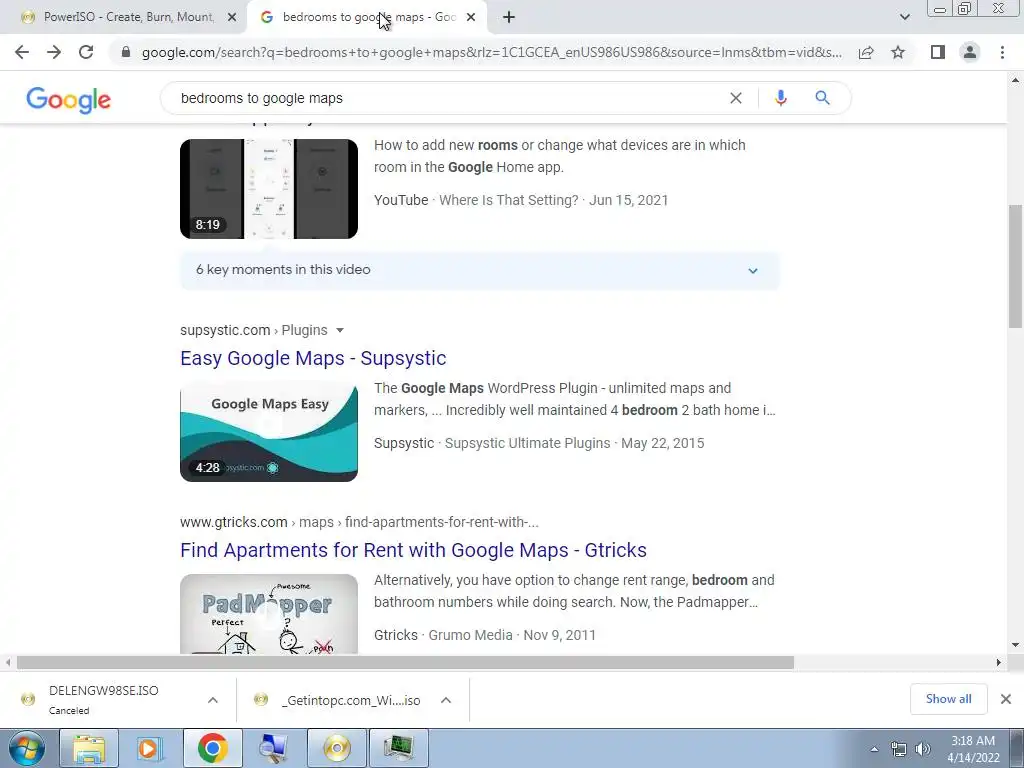Click the horizontal scrollbar thumb
This screenshot has height=768, width=1024.
click(405, 662)
